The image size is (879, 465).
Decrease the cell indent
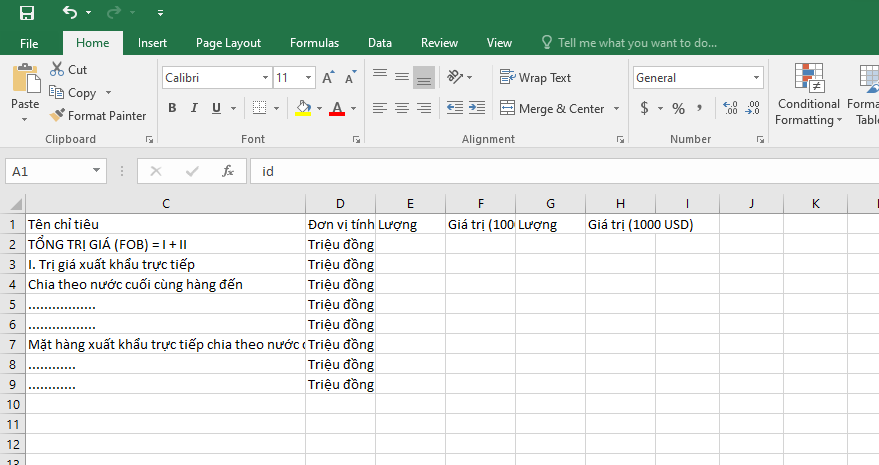[x=455, y=108]
